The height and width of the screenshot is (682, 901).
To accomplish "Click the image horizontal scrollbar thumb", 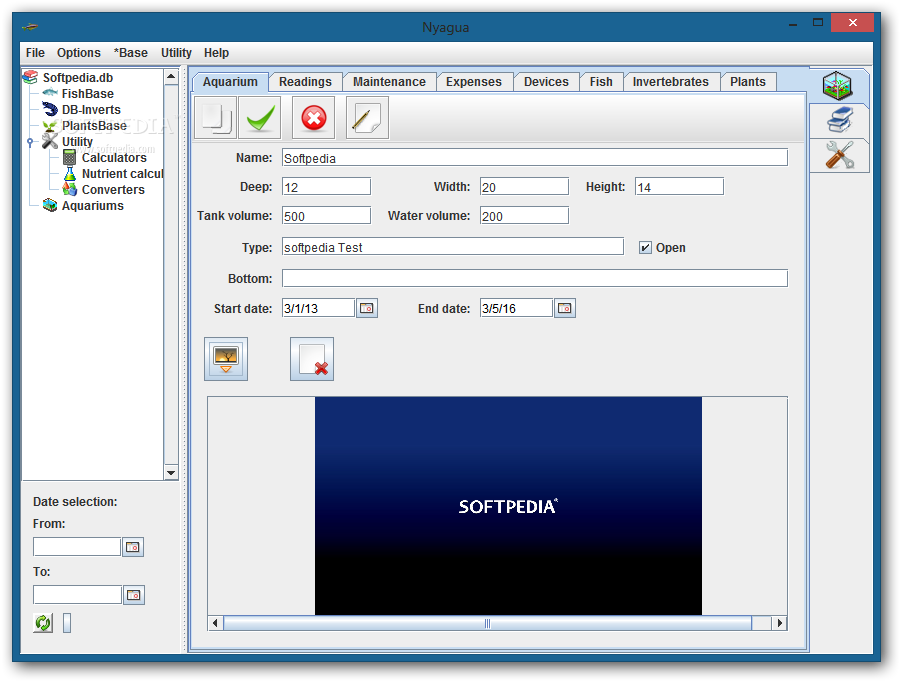I will [487, 623].
